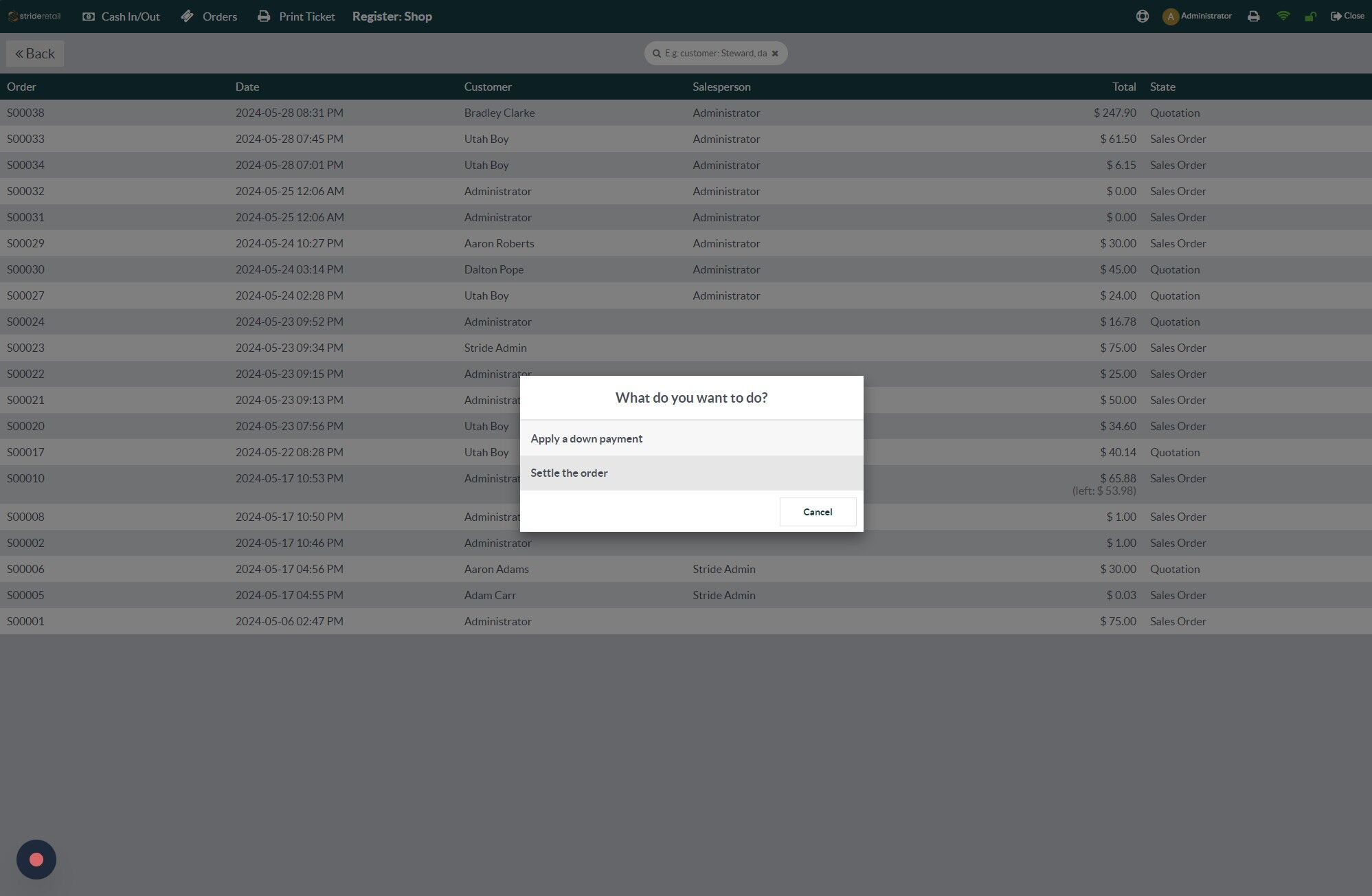Click the customer search input field
Viewport: 1372px width, 896px height.
click(715, 54)
